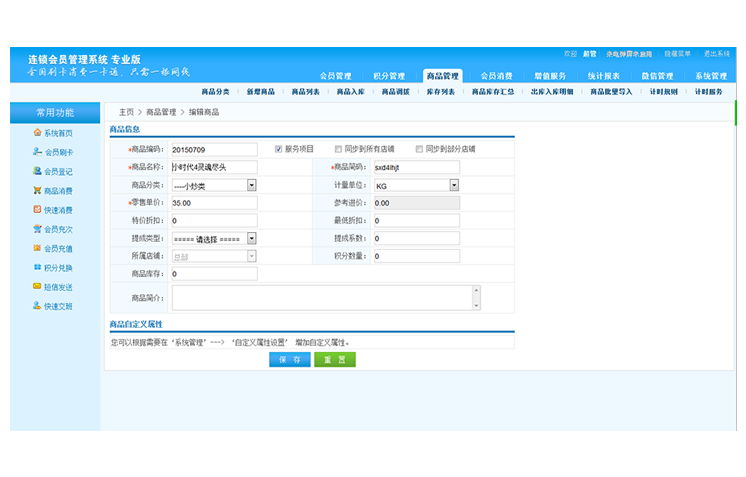746x477 pixels.
Task: Open the 库存列表 submenu item
Action: [x=440, y=92]
